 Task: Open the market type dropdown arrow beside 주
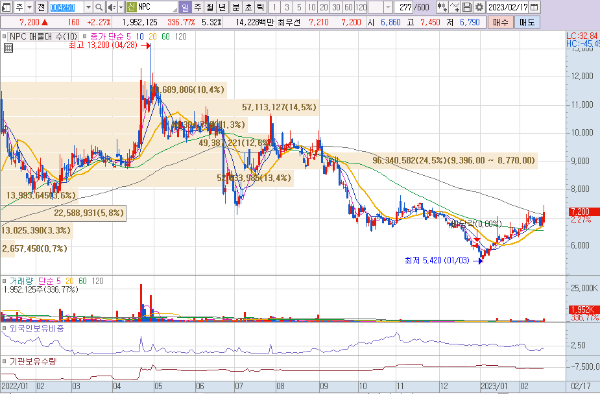pos(29,7)
